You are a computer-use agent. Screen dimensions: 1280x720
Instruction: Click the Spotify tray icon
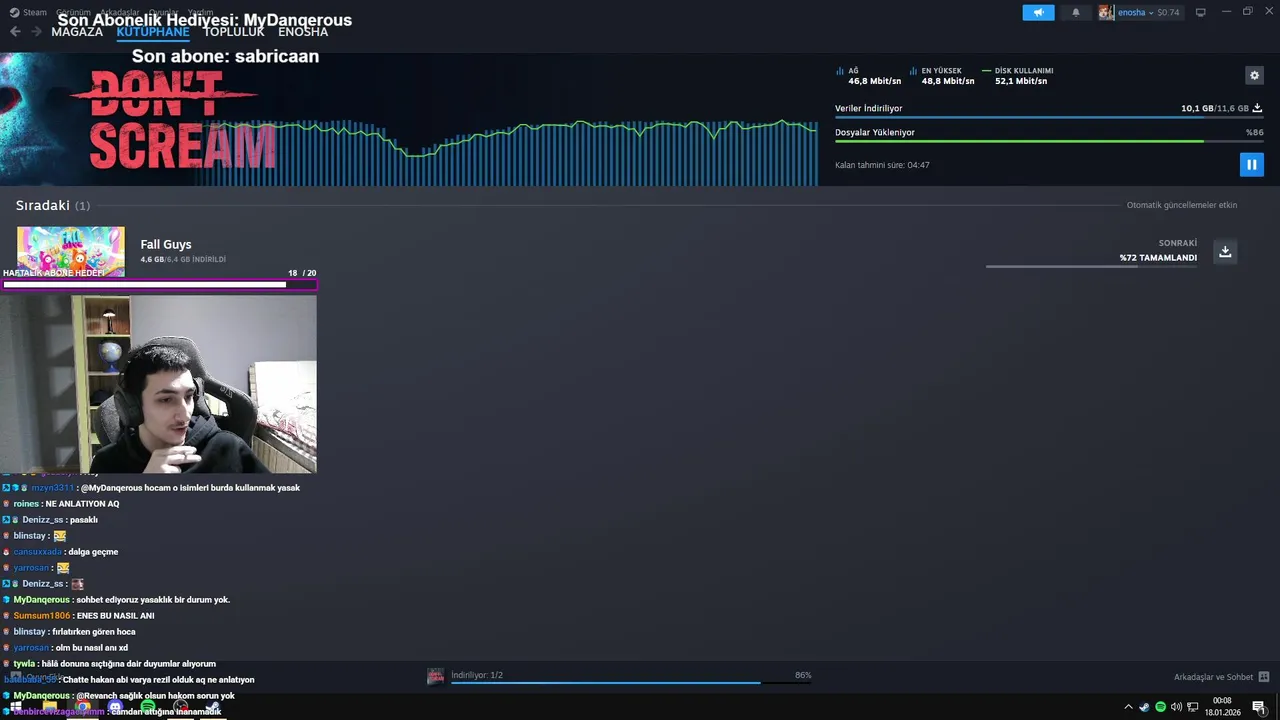coord(1160,707)
